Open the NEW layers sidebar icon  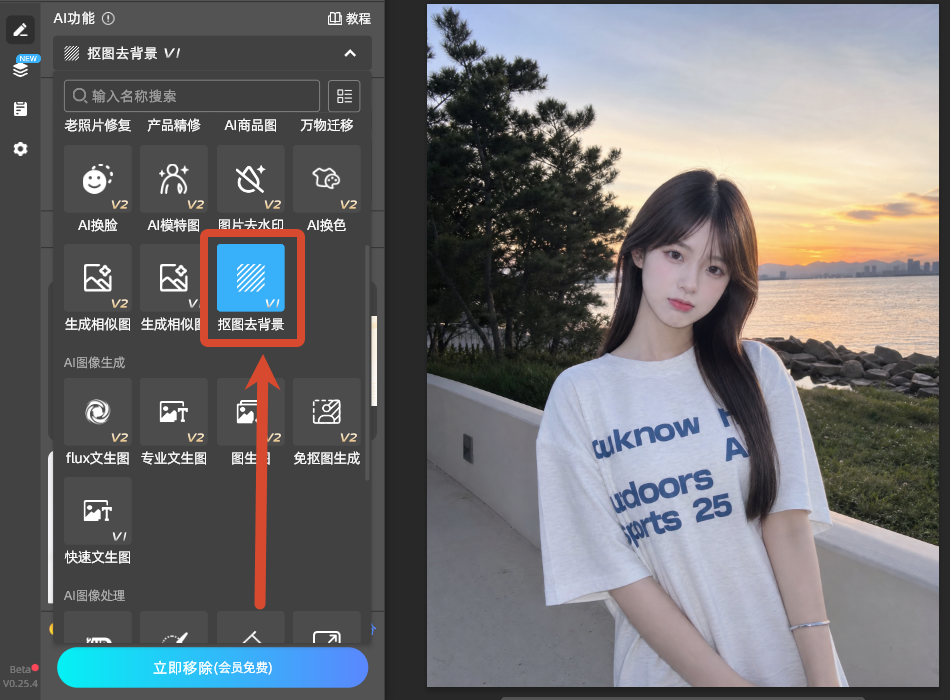pos(21,68)
